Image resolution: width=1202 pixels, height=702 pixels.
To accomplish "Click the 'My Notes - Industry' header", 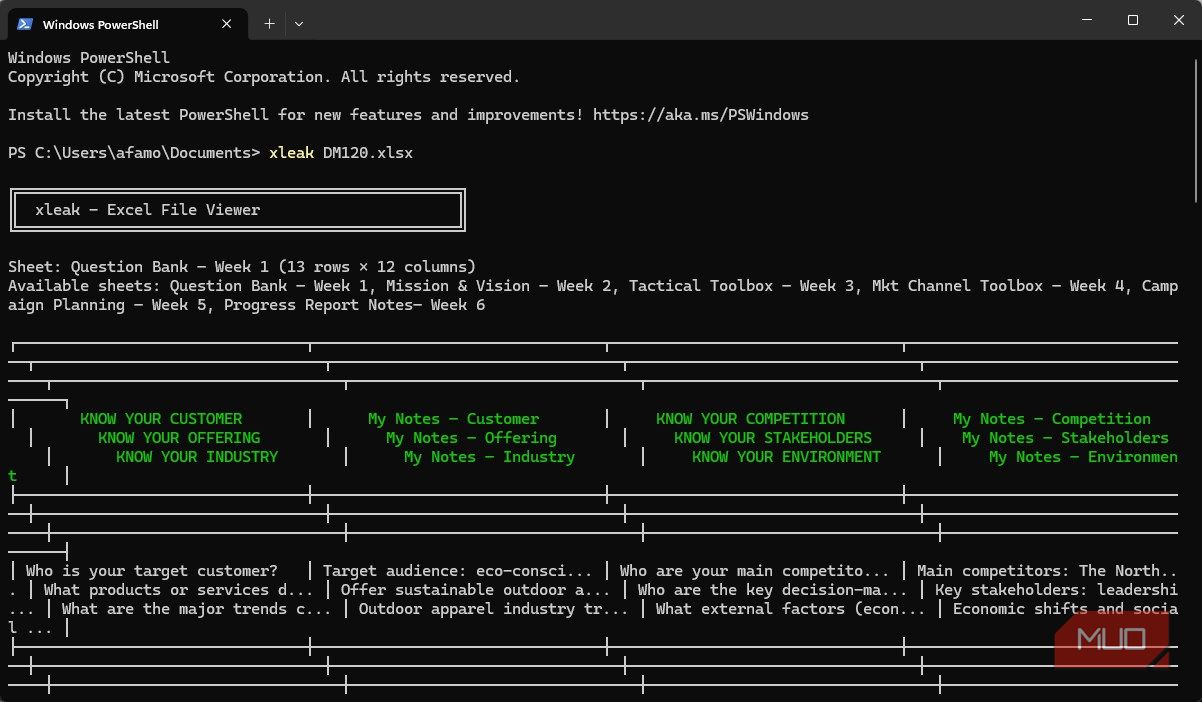I will pyautogui.click(x=489, y=457).
